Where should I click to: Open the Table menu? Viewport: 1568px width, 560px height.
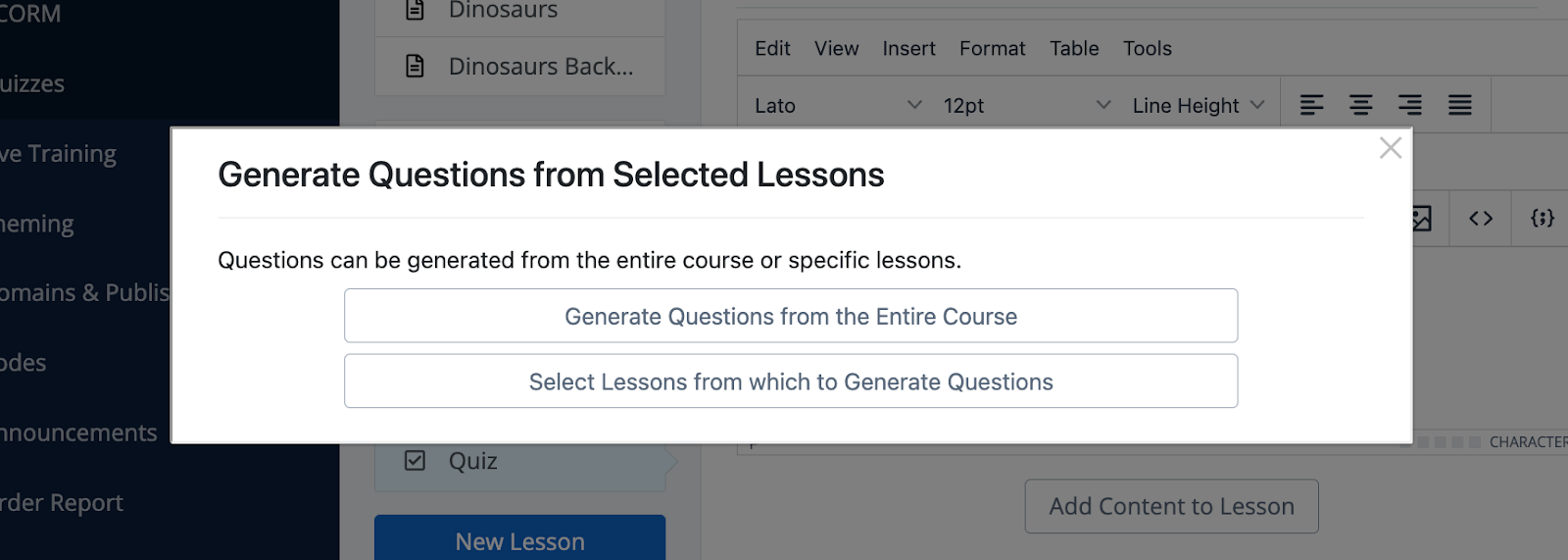coord(1074,48)
